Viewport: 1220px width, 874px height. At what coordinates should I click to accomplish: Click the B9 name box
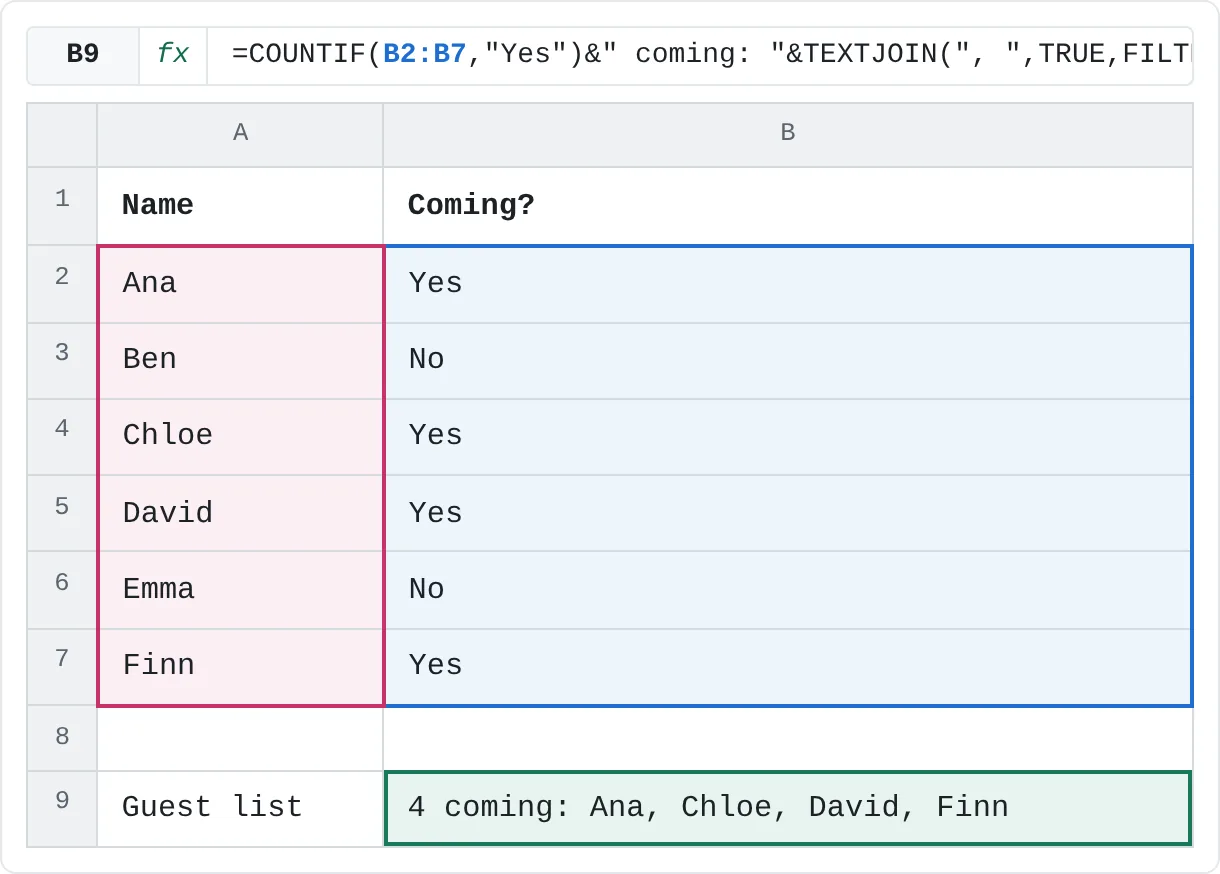[83, 56]
